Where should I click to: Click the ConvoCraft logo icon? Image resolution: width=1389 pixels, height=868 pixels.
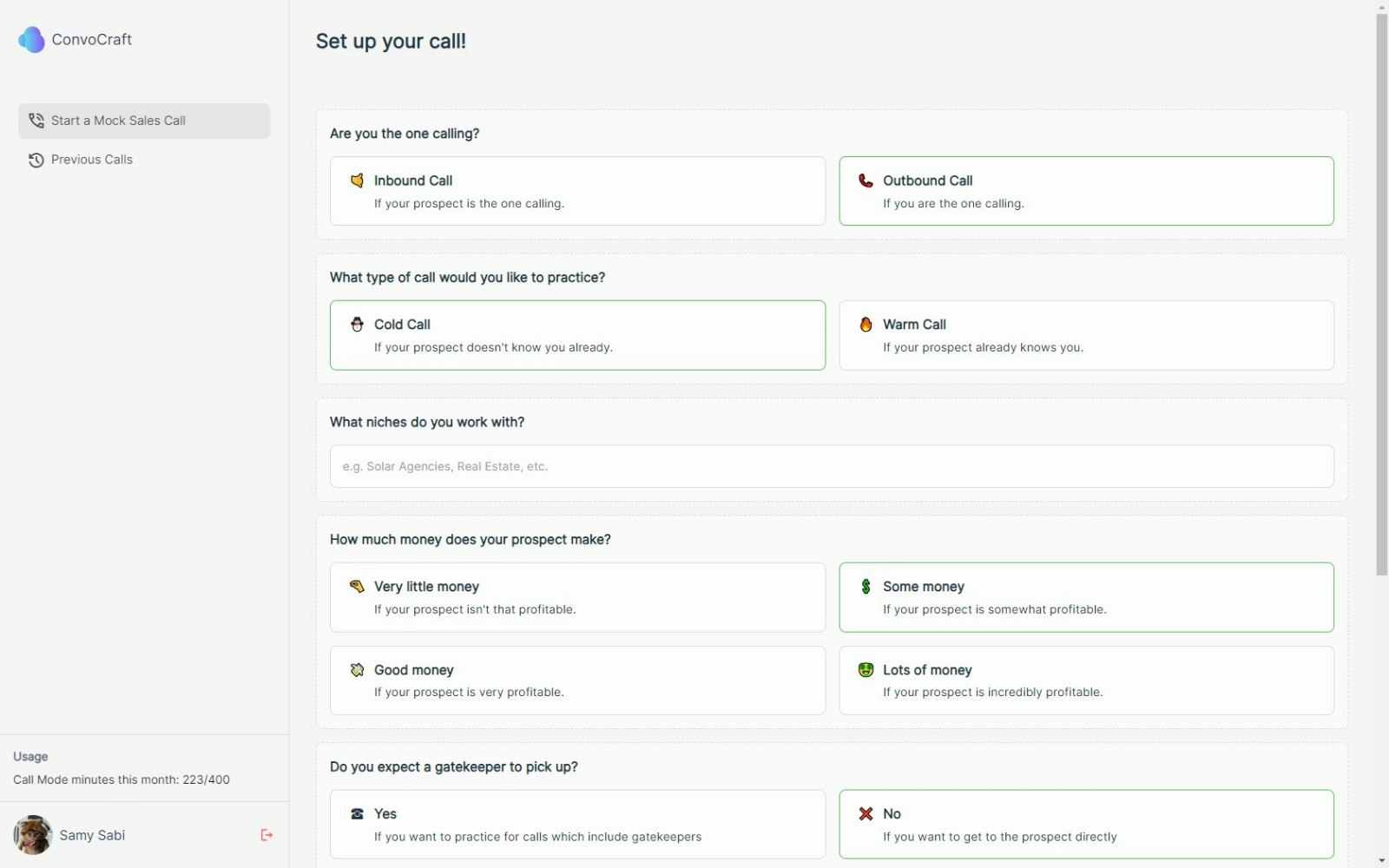(x=31, y=39)
